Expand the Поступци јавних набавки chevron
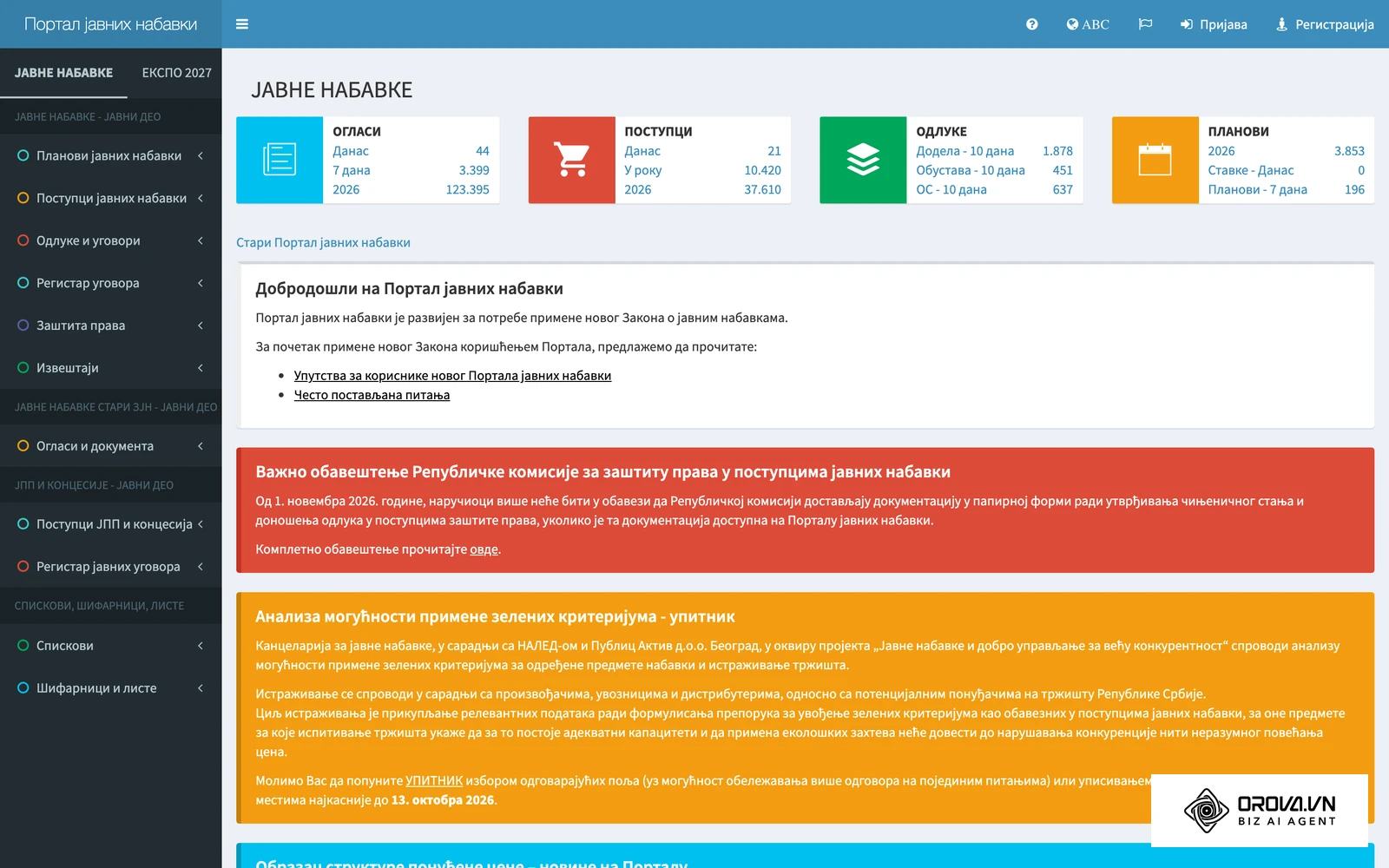This screenshot has height=868, width=1389. pos(201,198)
